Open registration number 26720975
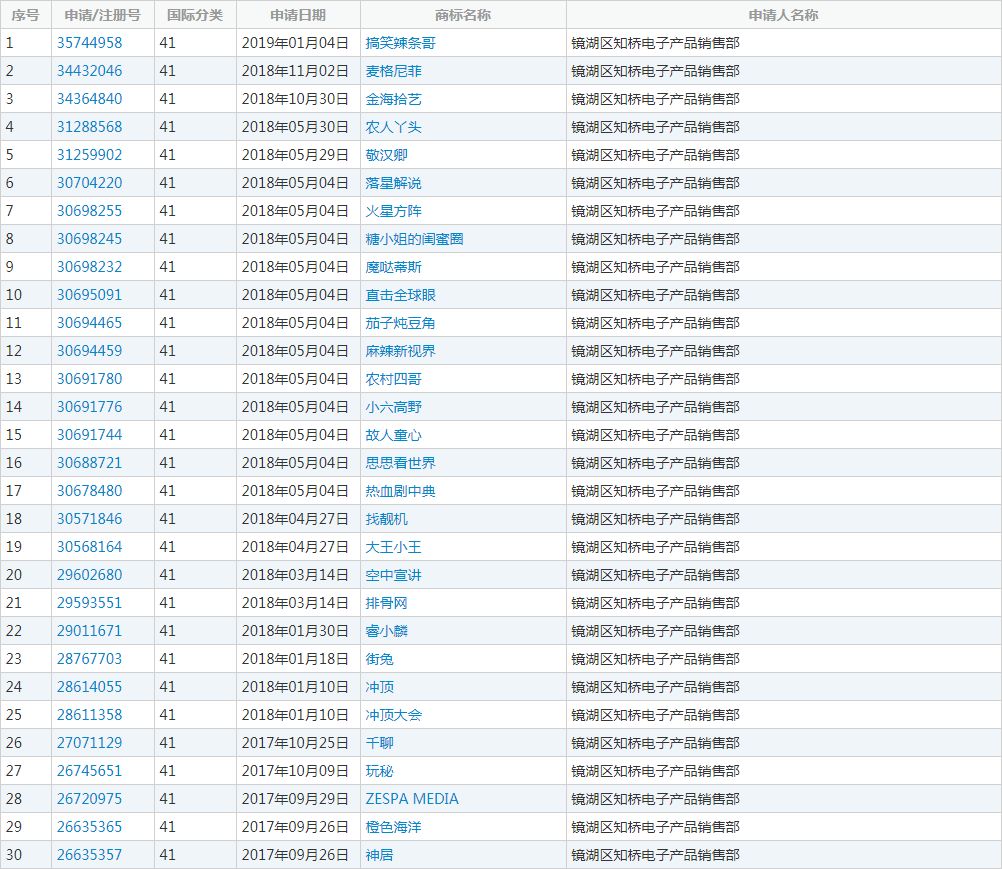The width and height of the screenshot is (1002, 869). [89, 799]
